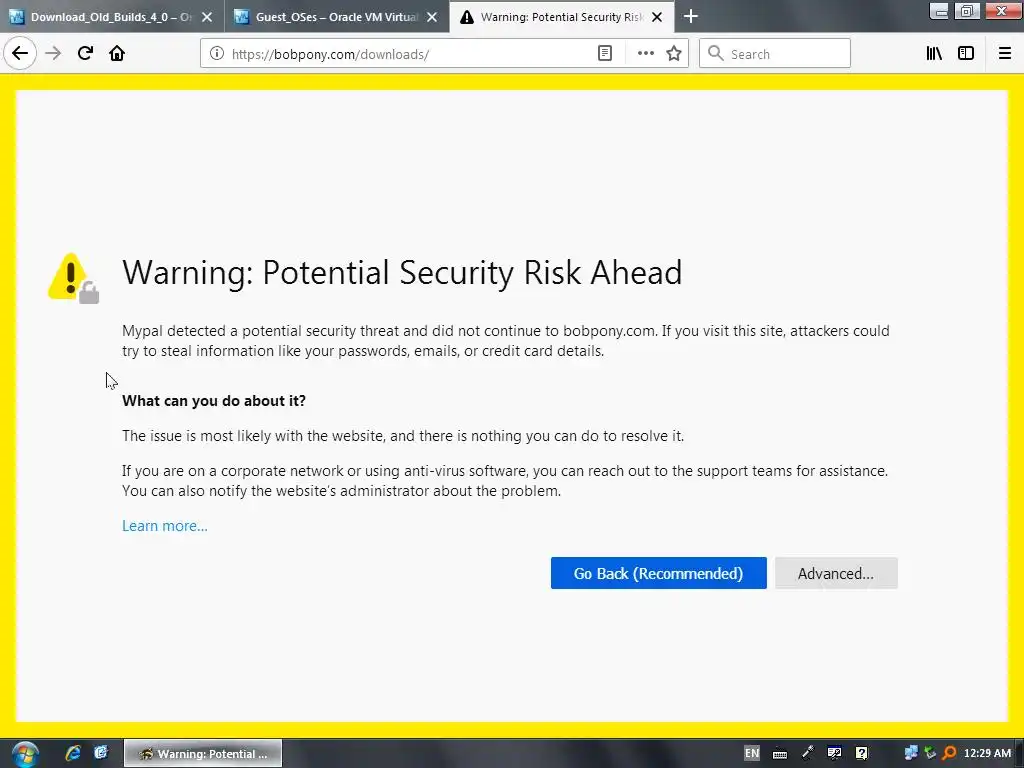Screen dimensions: 1024x768
Task: Open the Advanced... options button
Action: (x=836, y=573)
